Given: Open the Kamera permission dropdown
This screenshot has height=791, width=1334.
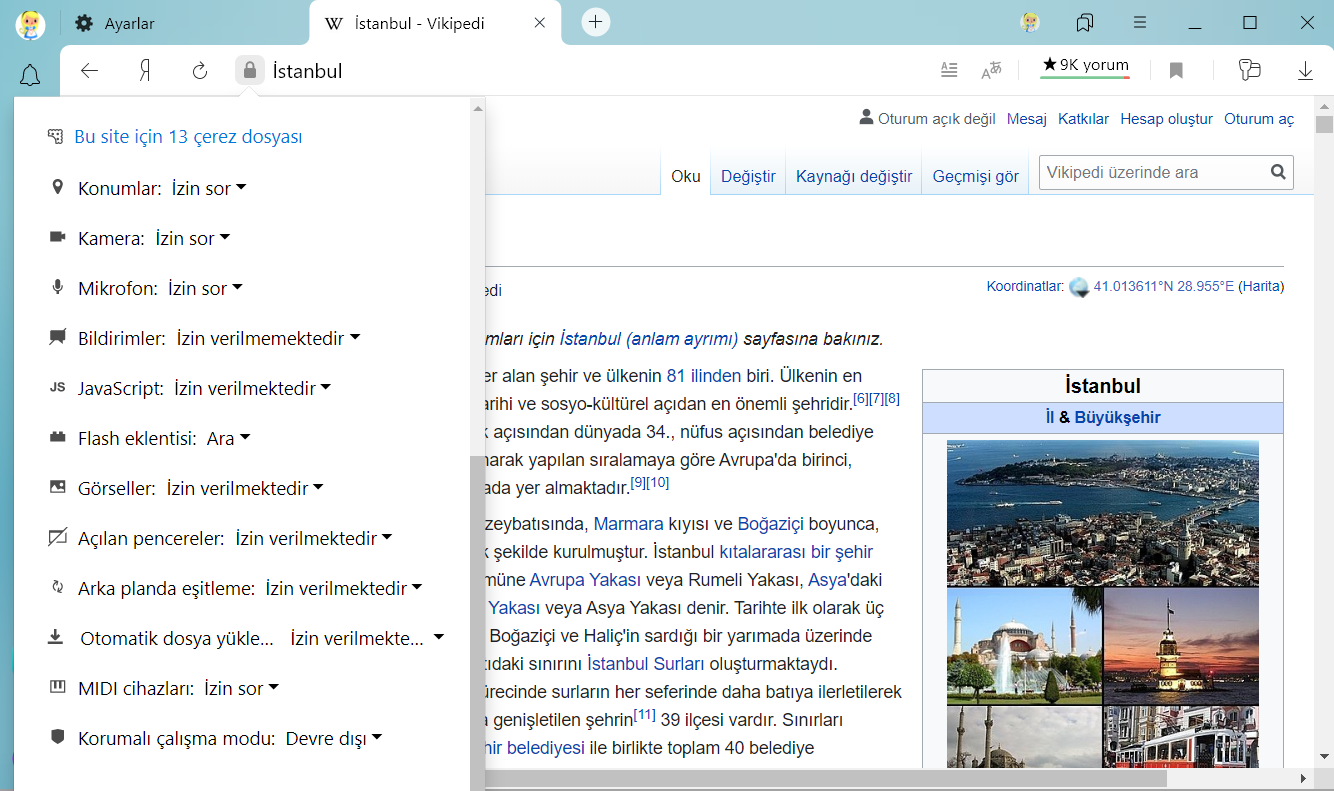Looking at the screenshot, I should coord(192,238).
